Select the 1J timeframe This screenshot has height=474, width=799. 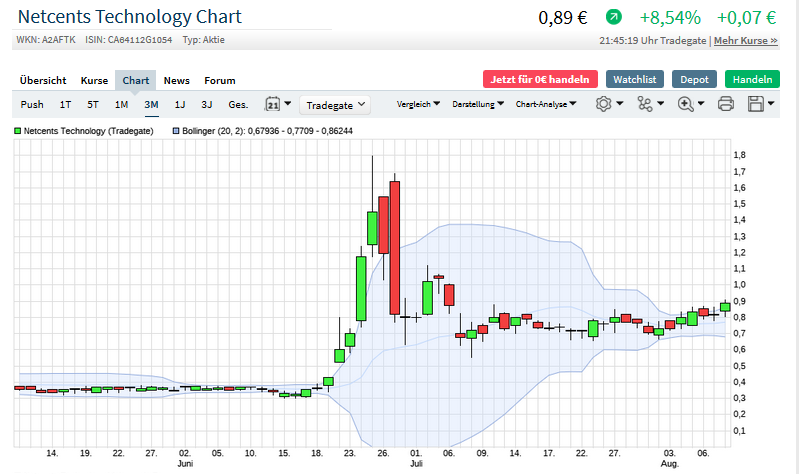pos(180,104)
